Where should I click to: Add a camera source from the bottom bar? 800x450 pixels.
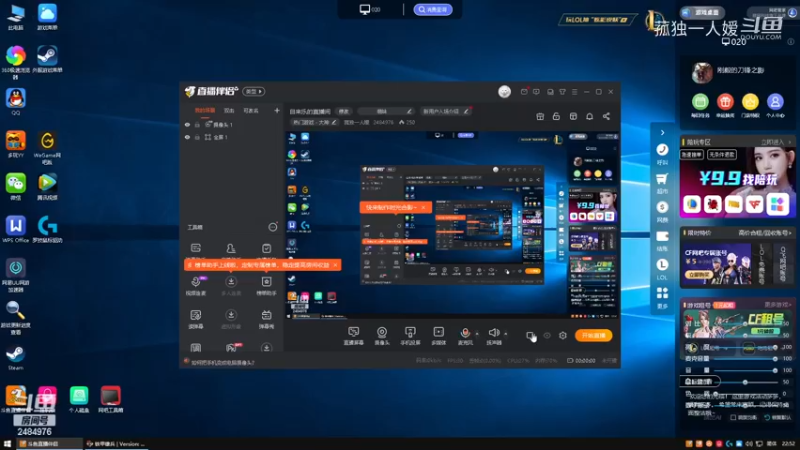pyautogui.click(x=382, y=336)
